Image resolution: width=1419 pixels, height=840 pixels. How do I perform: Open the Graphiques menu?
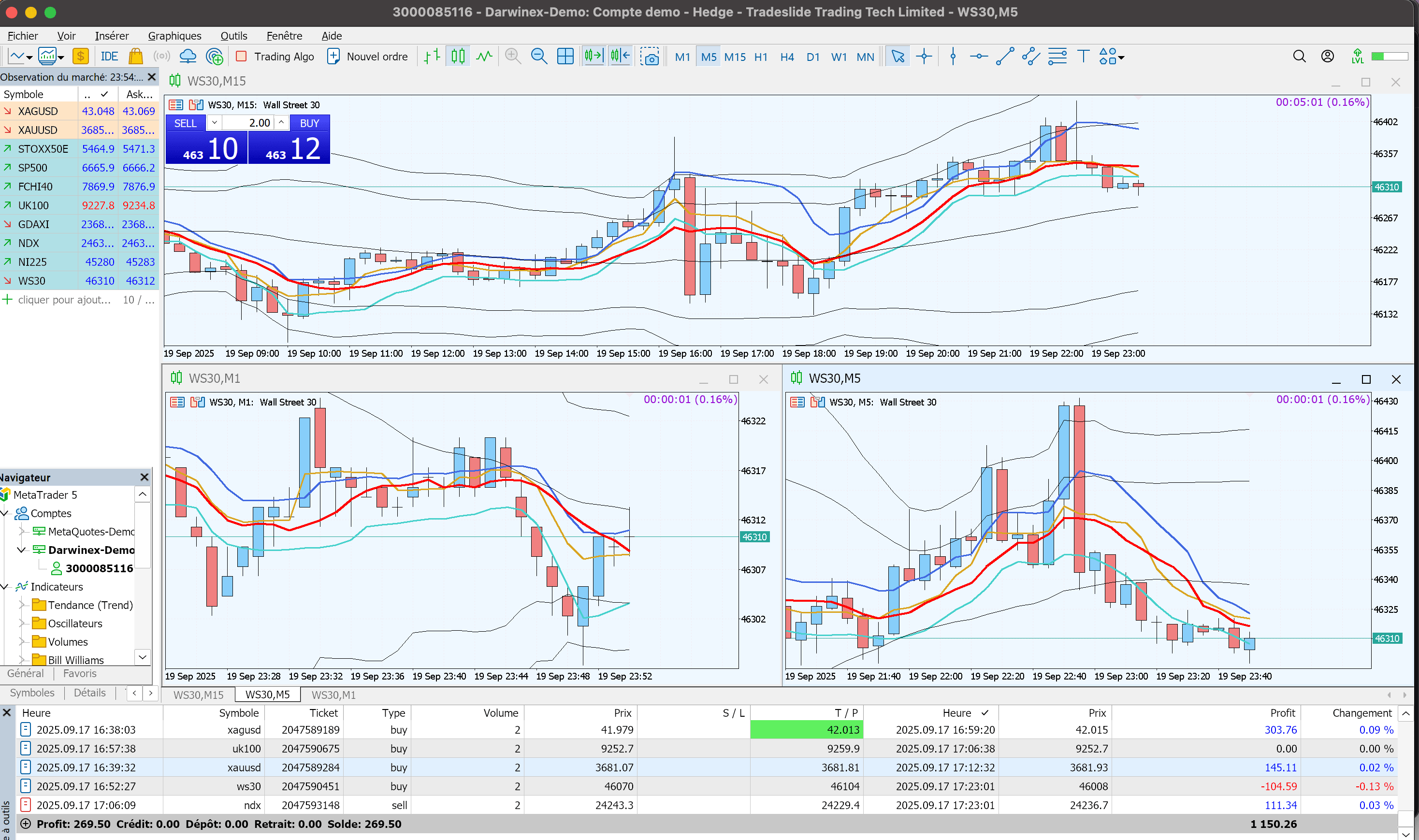point(174,36)
